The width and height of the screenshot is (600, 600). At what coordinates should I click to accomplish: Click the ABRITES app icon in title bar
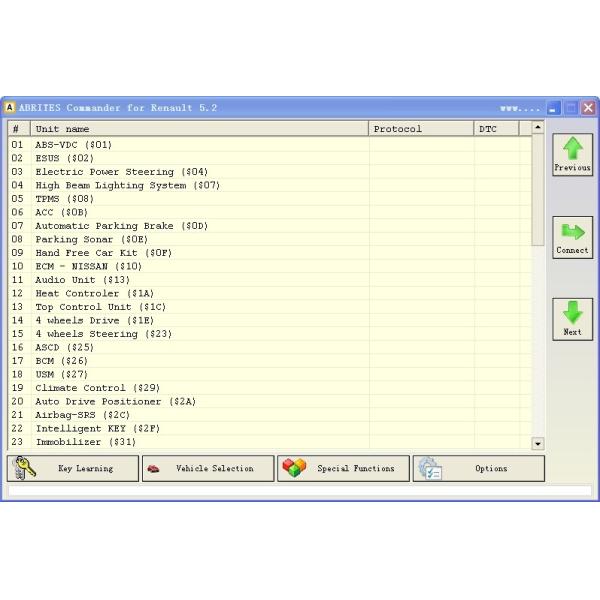(10, 108)
